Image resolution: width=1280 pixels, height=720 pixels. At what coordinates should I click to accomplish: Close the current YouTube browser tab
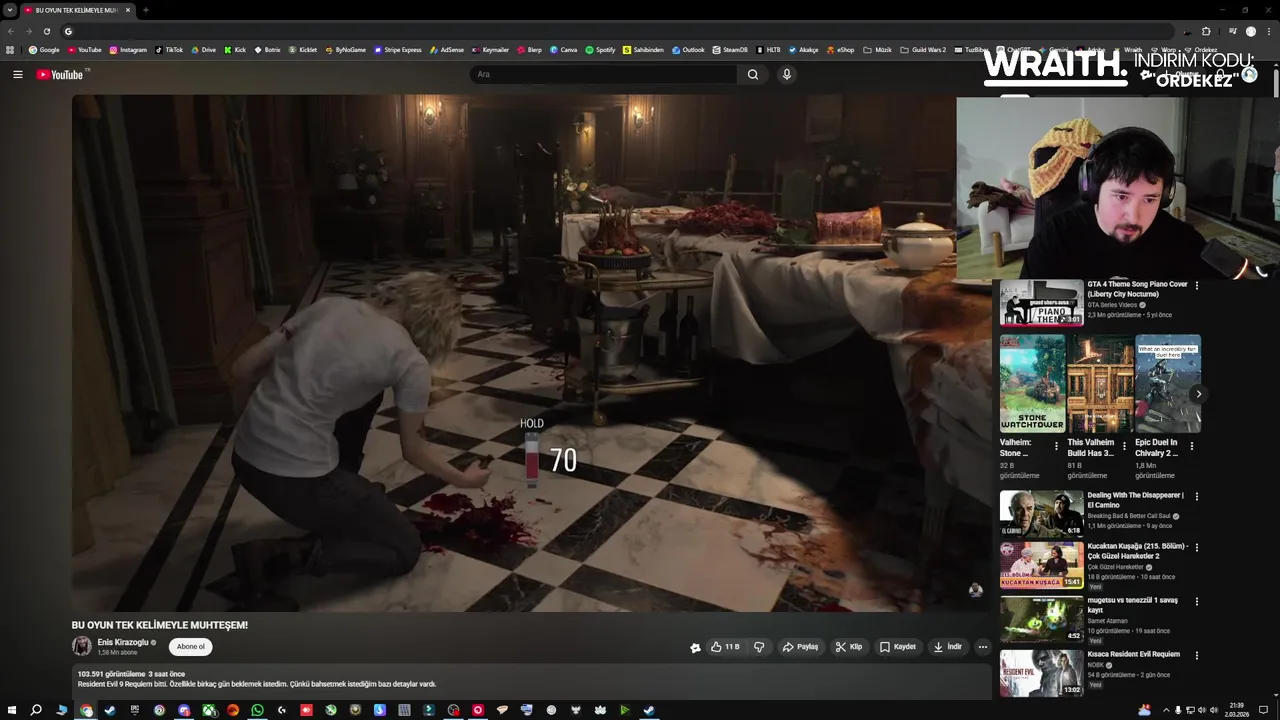coord(128,10)
